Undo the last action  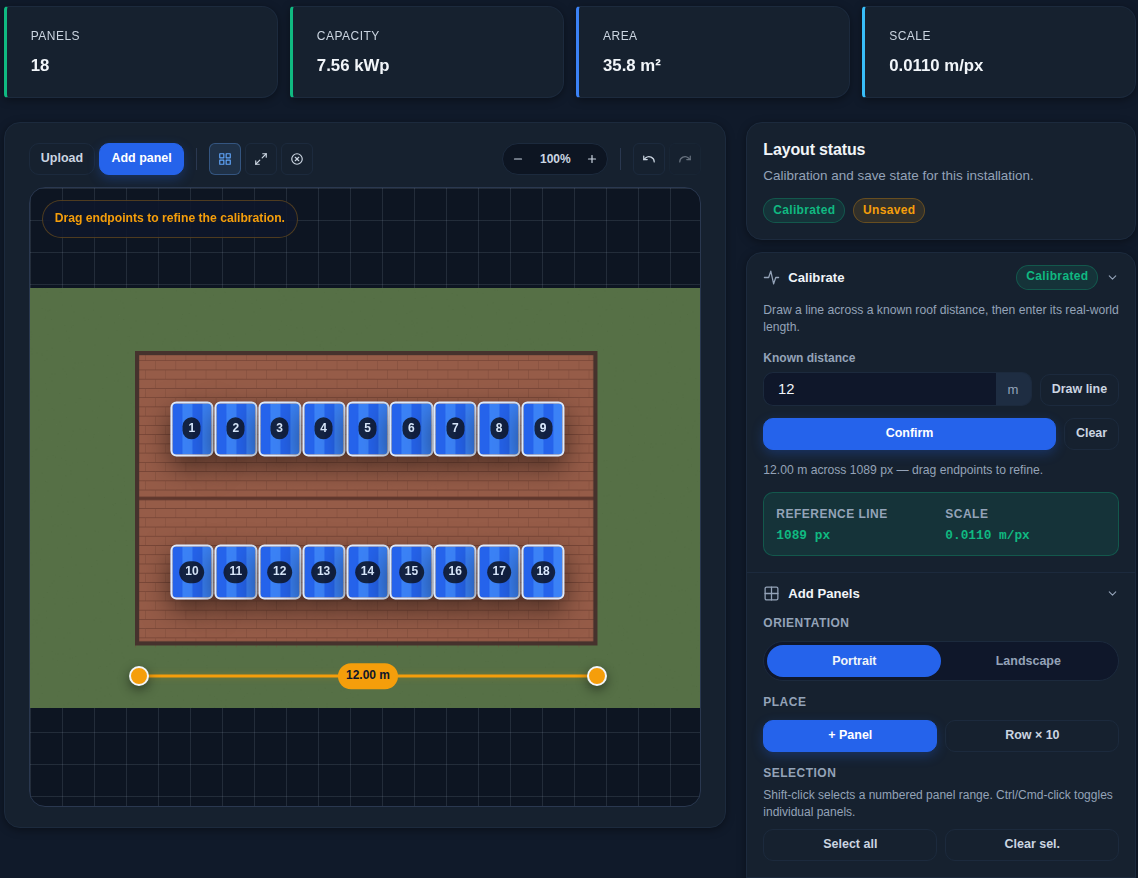pos(649,159)
